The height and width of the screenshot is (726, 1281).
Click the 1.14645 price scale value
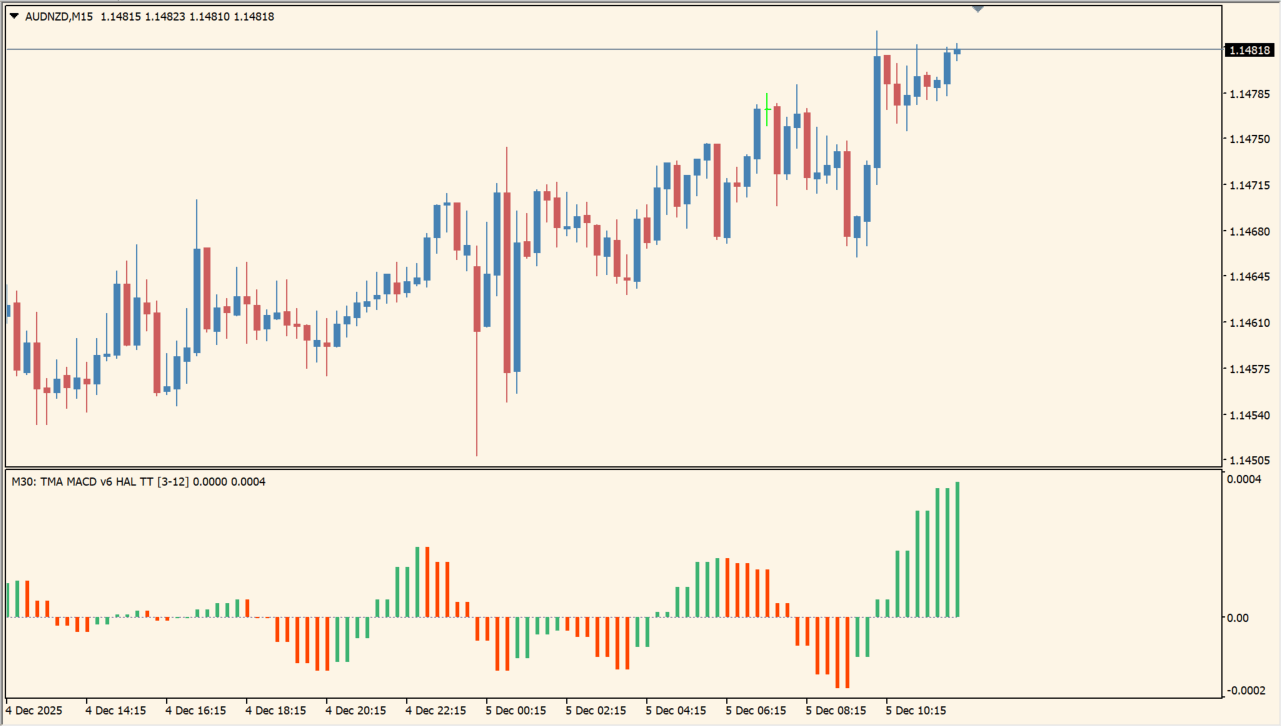(1249, 277)
